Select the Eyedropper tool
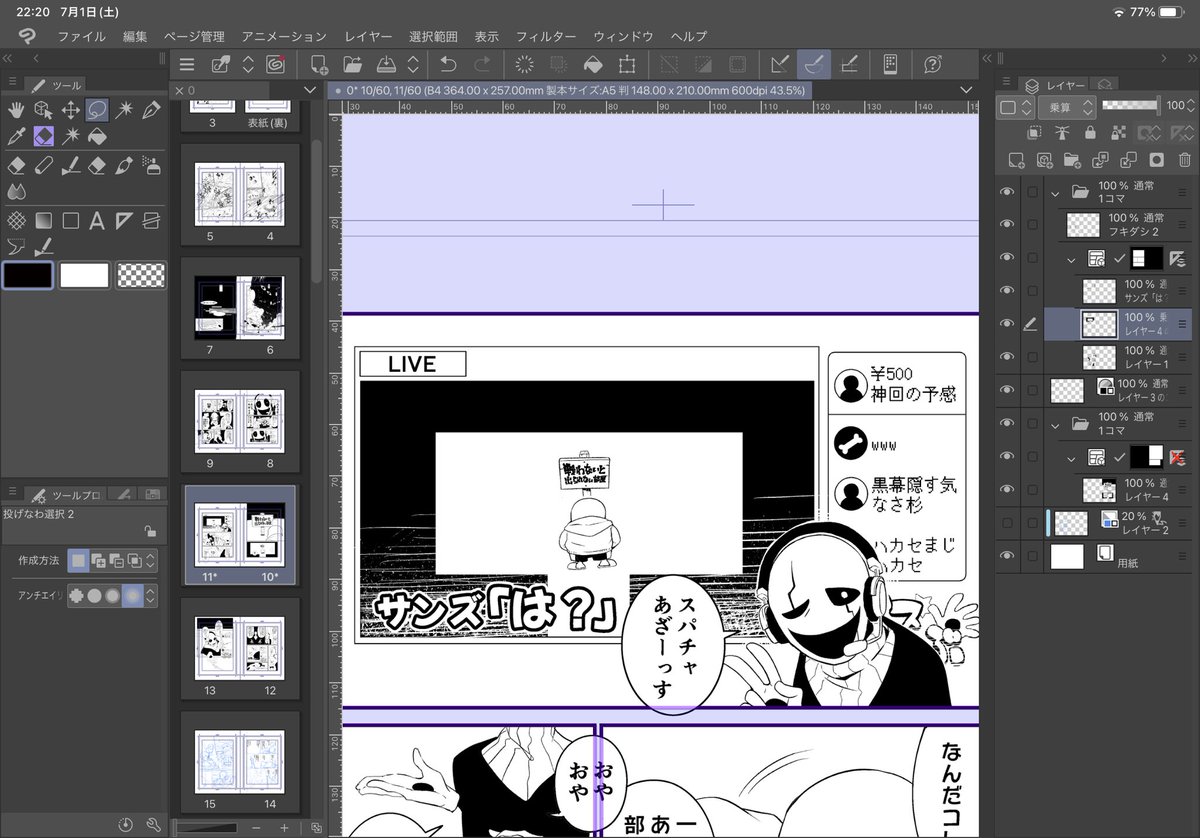Screen dimensions: 1200x838 [x=16, y=137]
